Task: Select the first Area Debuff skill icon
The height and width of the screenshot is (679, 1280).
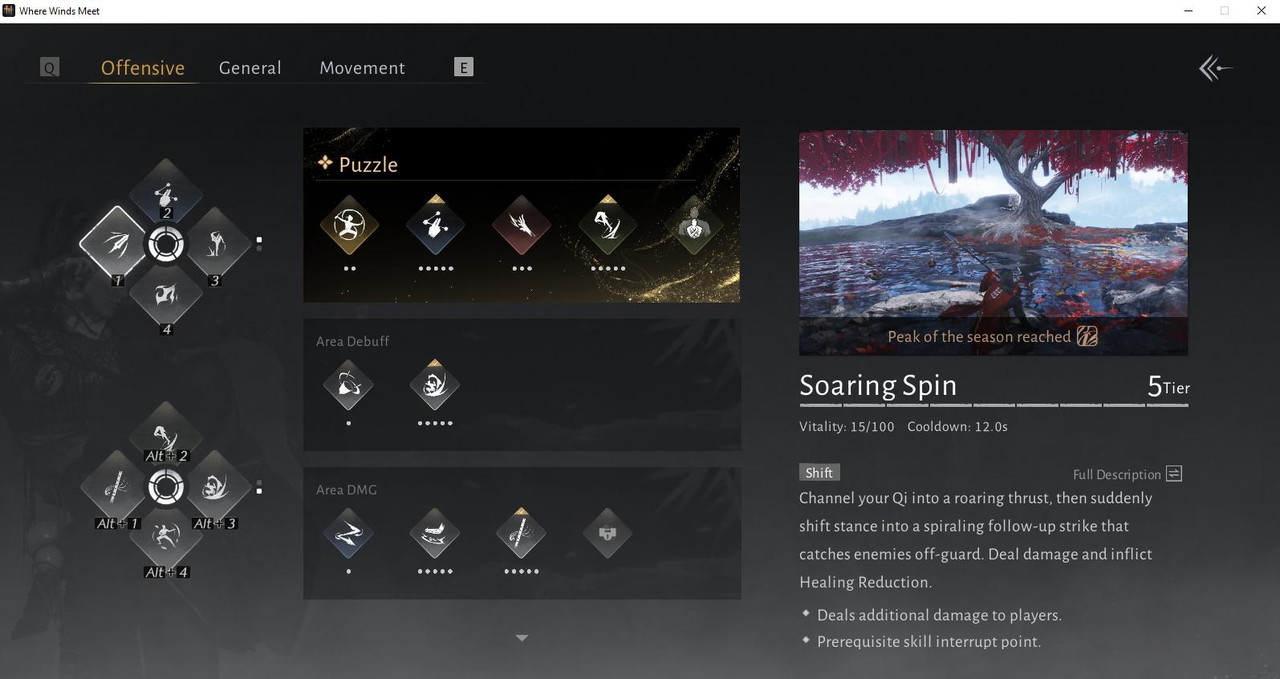Action: tap(349, 385)
